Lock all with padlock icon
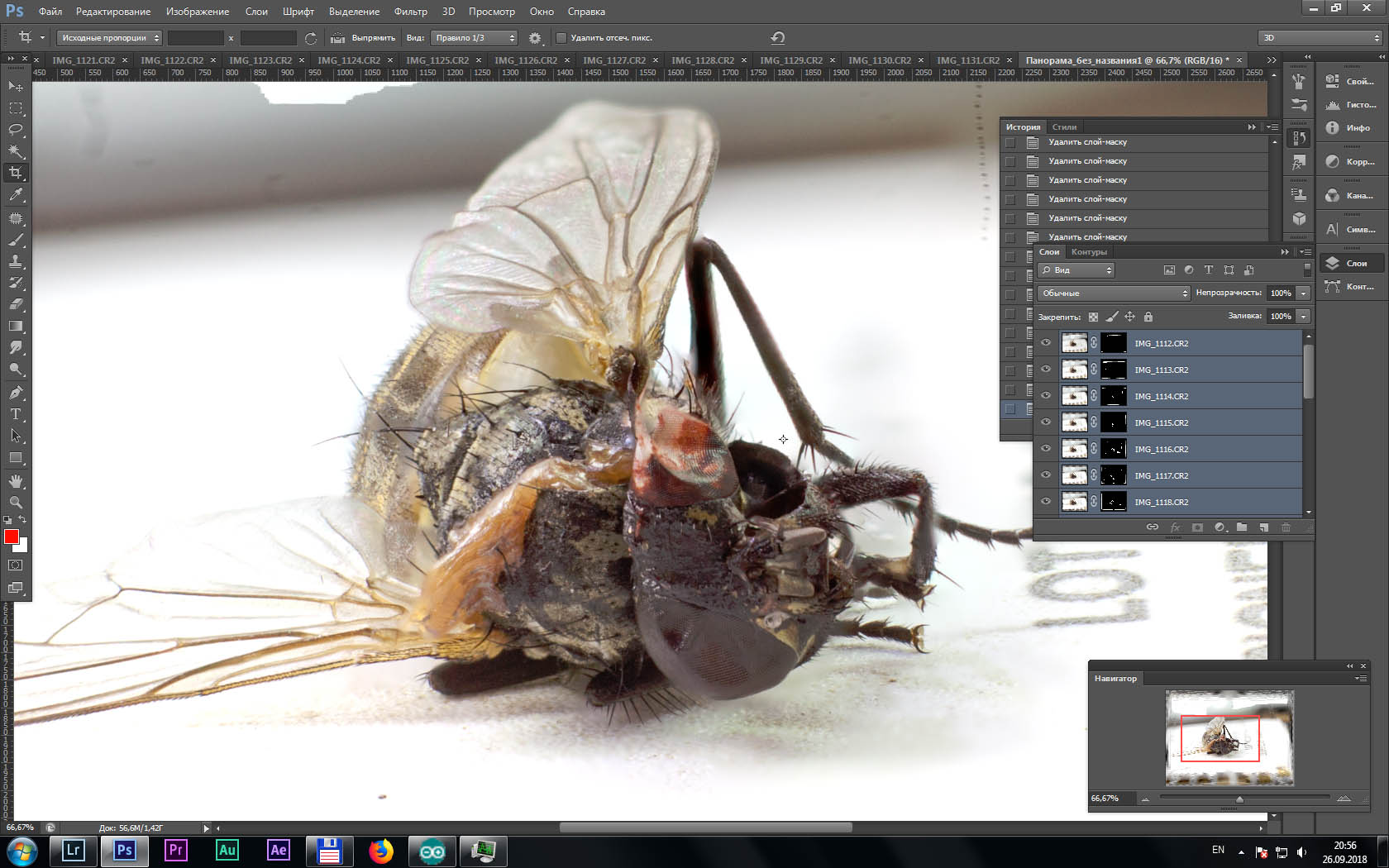Image resolution: width=1389 pixels, height=868 pixels. click(x=1148, y=317)
